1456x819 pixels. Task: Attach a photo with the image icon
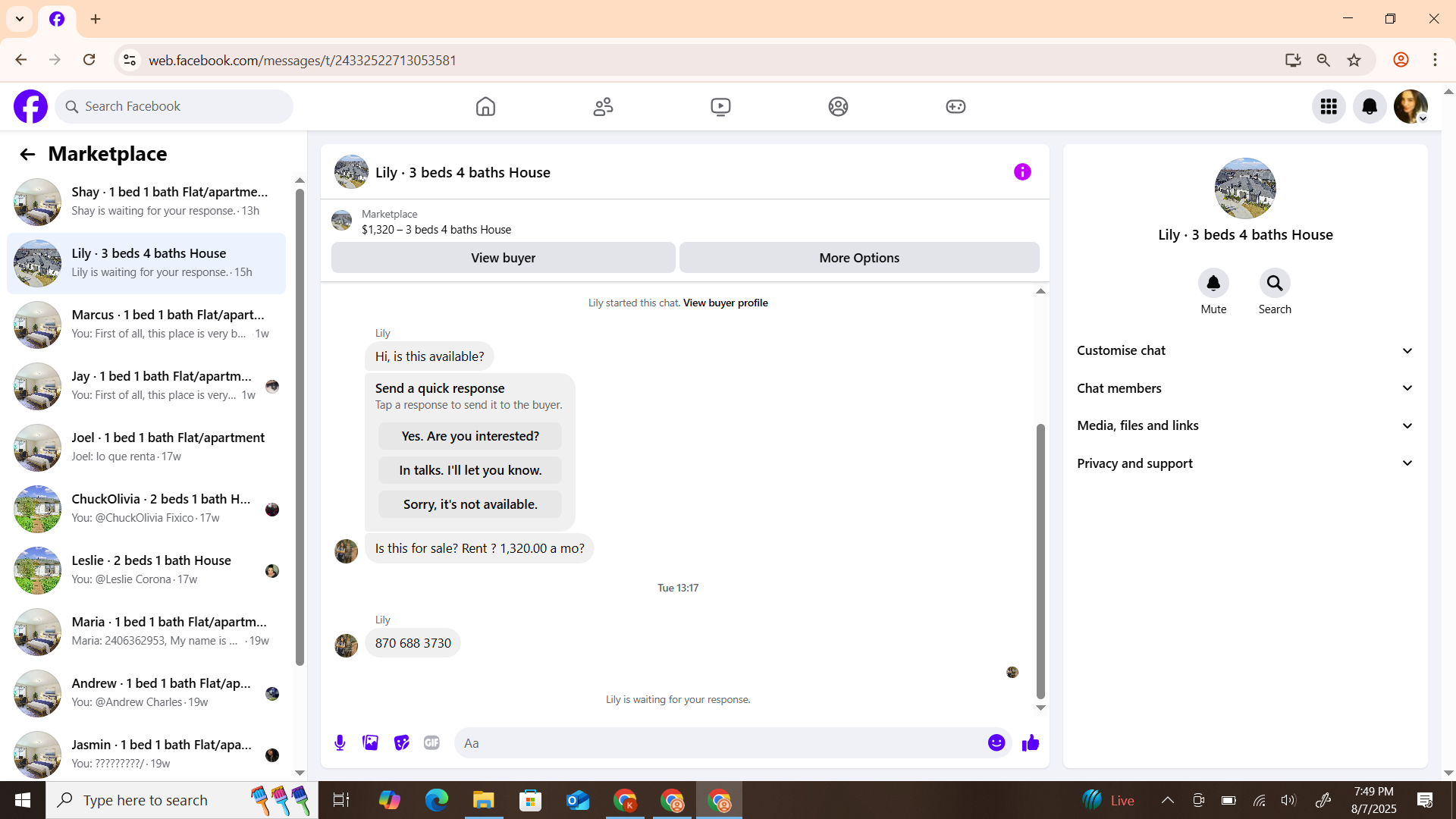pos(370,743)
